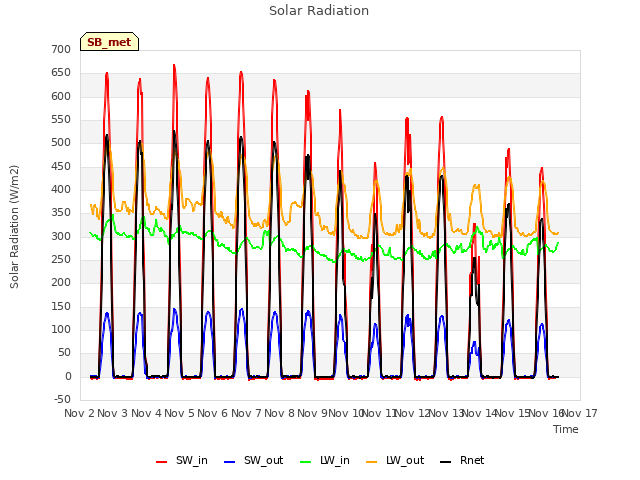The height and width of the screenshot is (480, 640).
Task: Click the Nov 7 x-axis tick label
Action: coord(246,413)
